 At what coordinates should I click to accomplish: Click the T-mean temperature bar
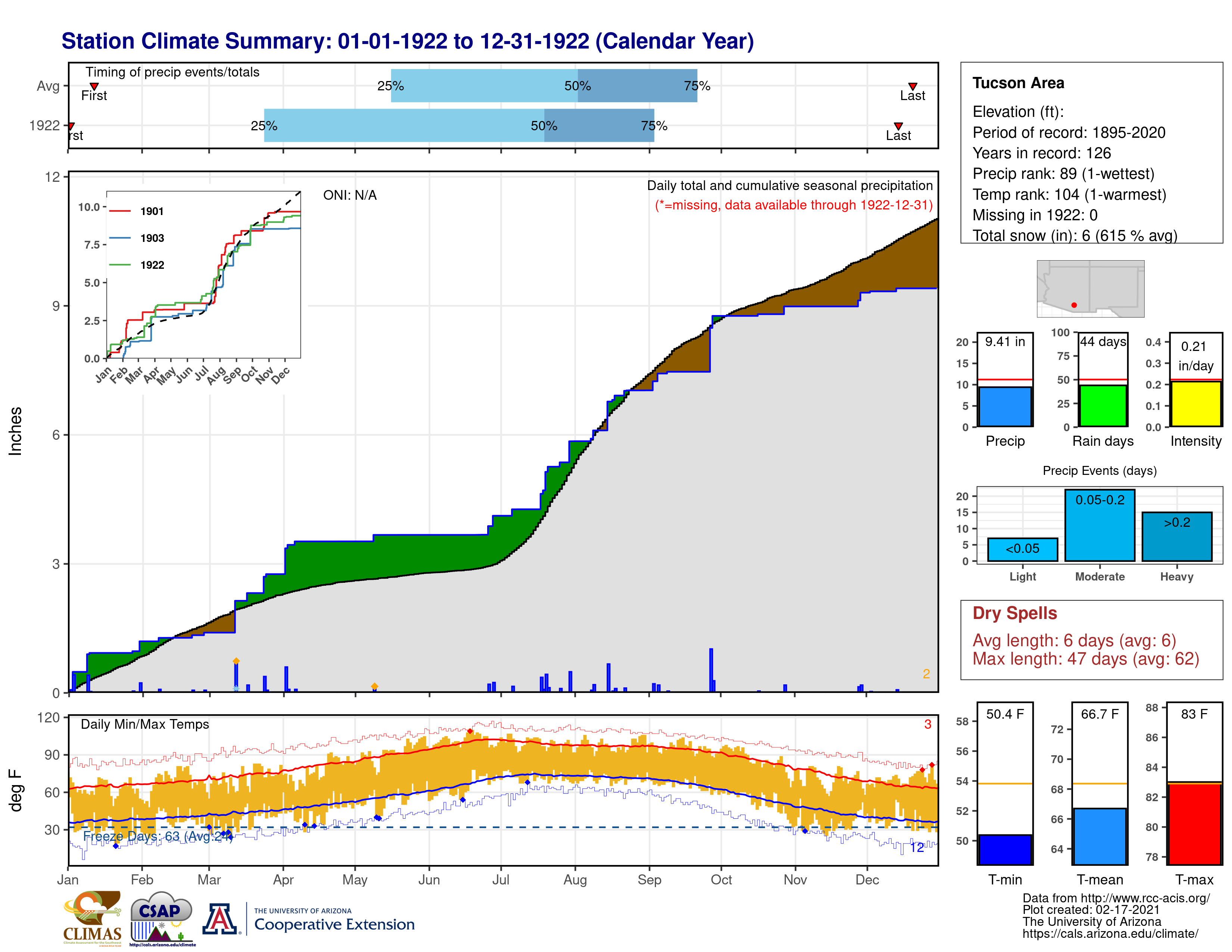click(1099, 836)
